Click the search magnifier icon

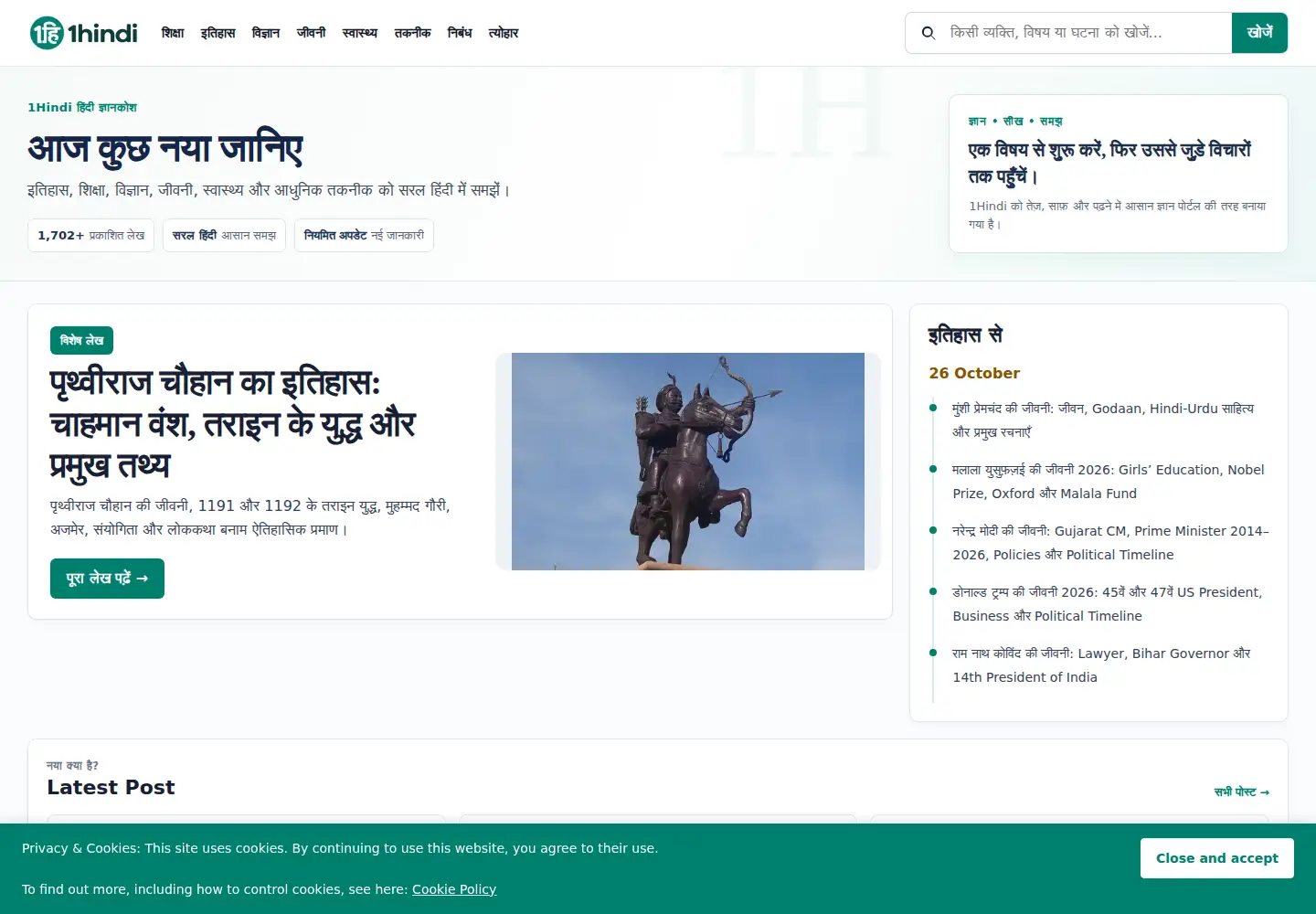coord(929,33)
